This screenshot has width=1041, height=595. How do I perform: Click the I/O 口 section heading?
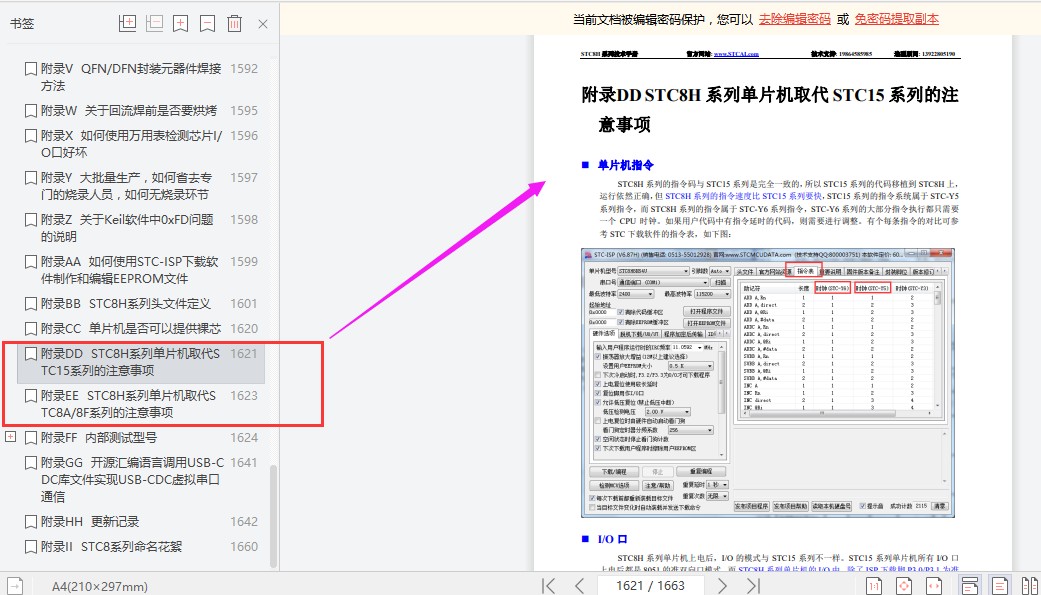click(x=612, y=539)
